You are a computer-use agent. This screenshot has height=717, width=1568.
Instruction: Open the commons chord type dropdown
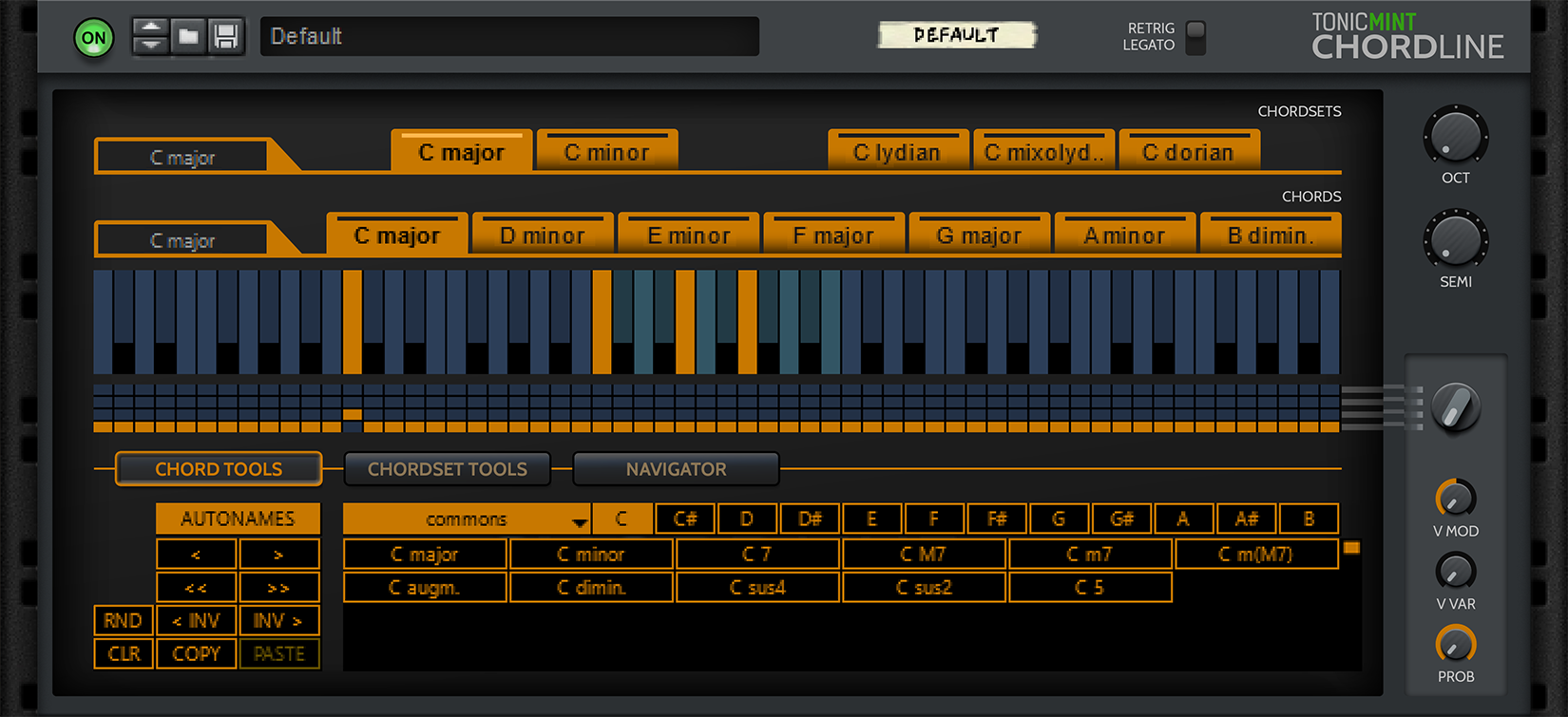point(467,519)
